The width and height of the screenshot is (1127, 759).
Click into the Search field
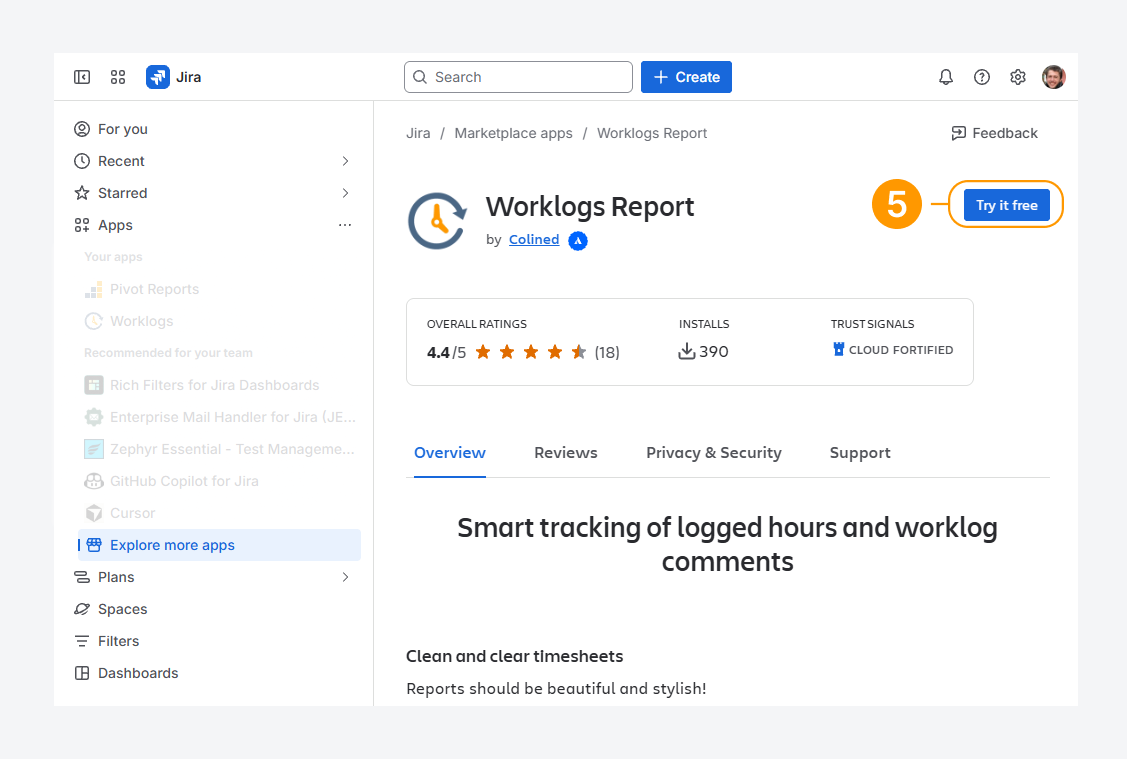click(518, 77)
